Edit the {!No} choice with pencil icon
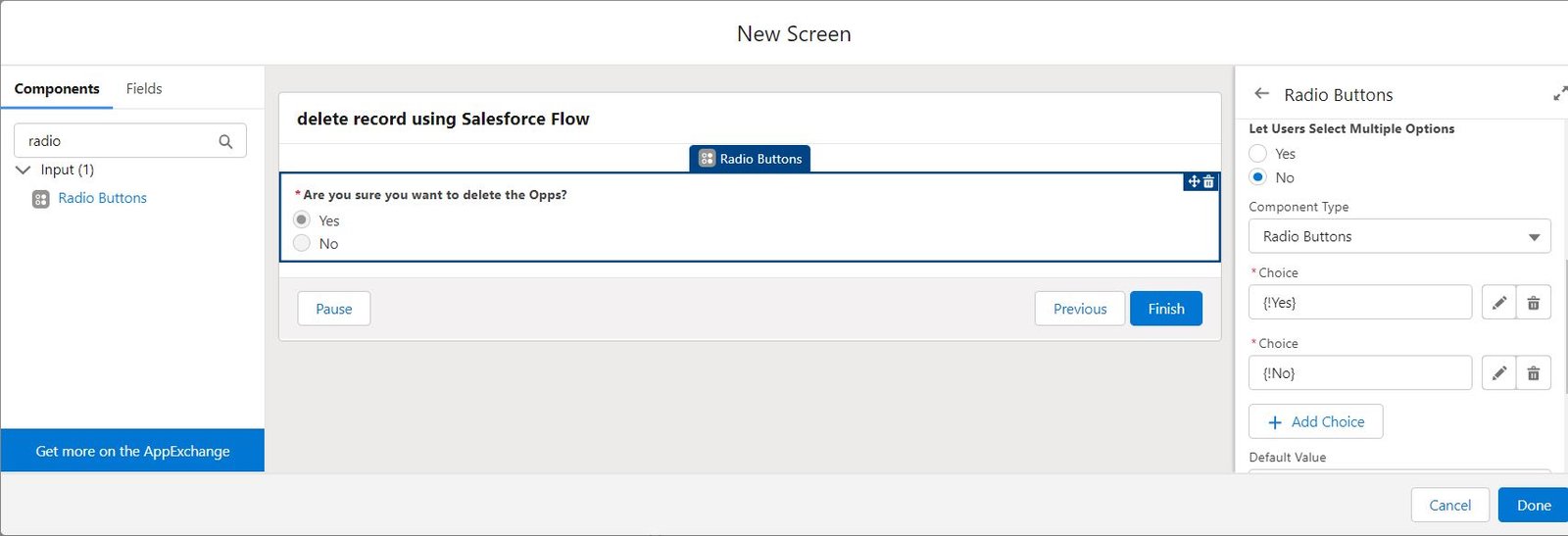This screenshot has height=536, width=1568. pyautogui.click(x=1498, y=373)
